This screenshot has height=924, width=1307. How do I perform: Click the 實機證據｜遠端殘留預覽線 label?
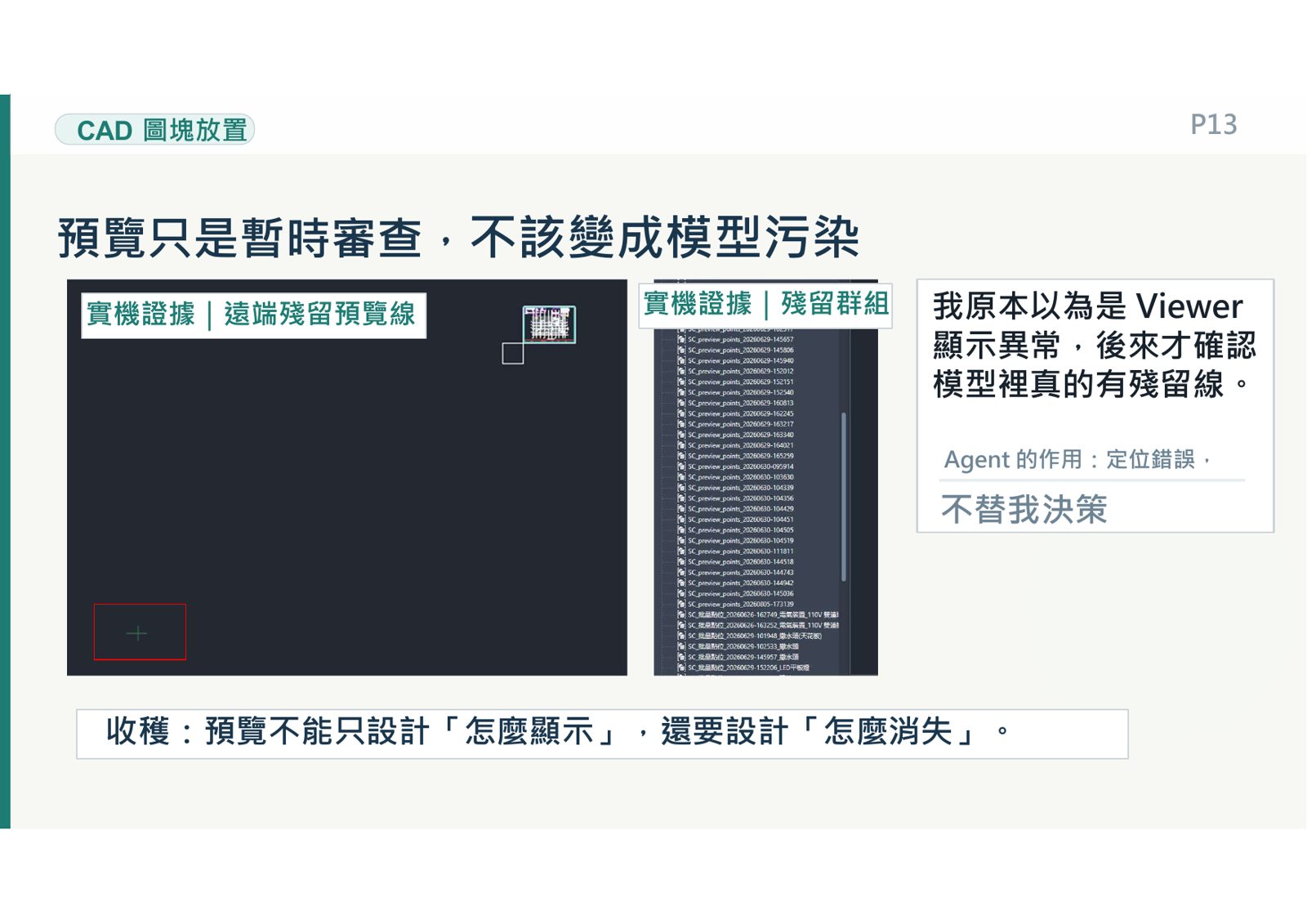click(x=253, y=315)
